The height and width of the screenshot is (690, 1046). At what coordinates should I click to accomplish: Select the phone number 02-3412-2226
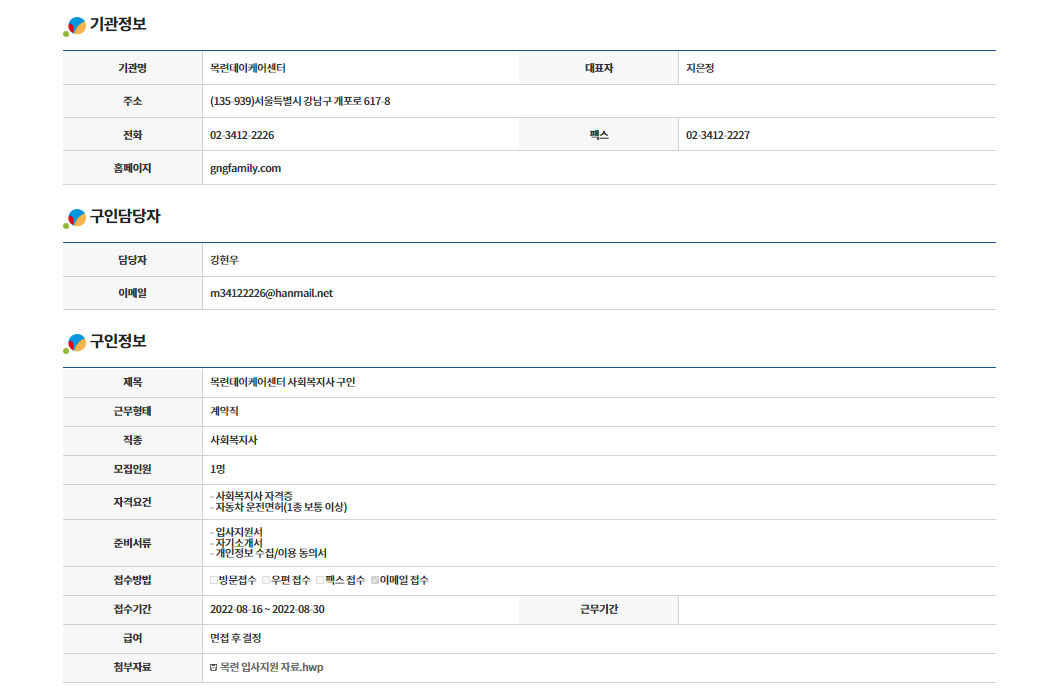[242, 135]
